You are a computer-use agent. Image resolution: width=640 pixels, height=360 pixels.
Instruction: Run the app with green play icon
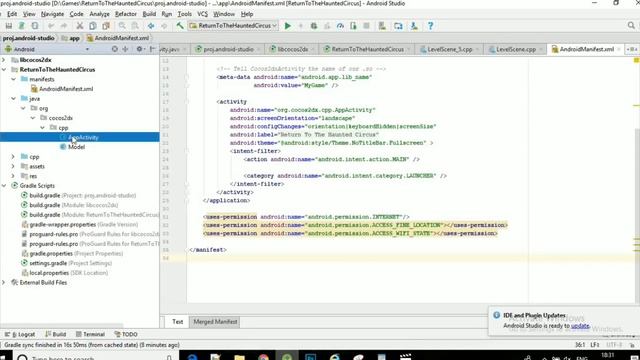288,26
